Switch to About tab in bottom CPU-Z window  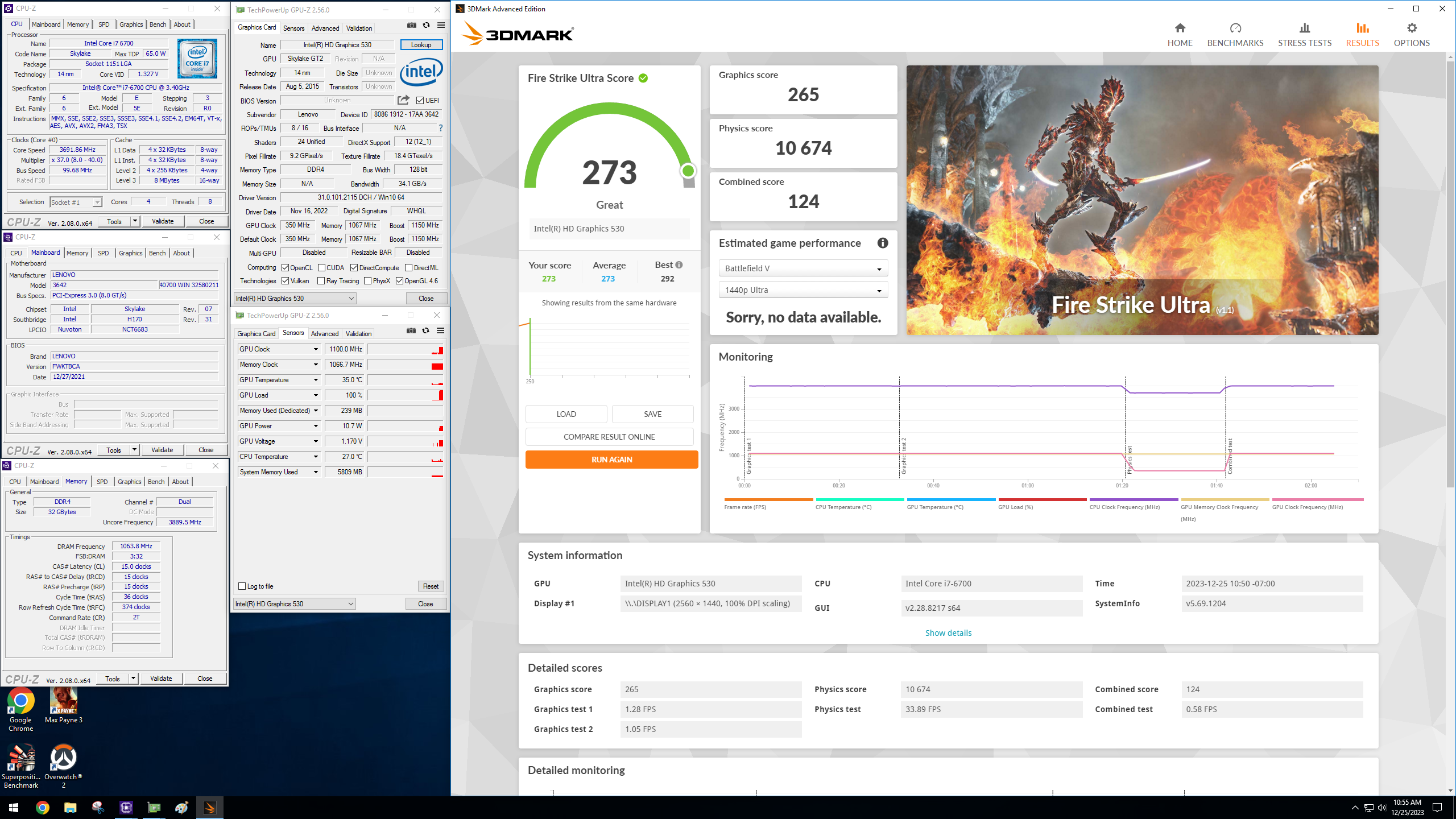point(180,482)
